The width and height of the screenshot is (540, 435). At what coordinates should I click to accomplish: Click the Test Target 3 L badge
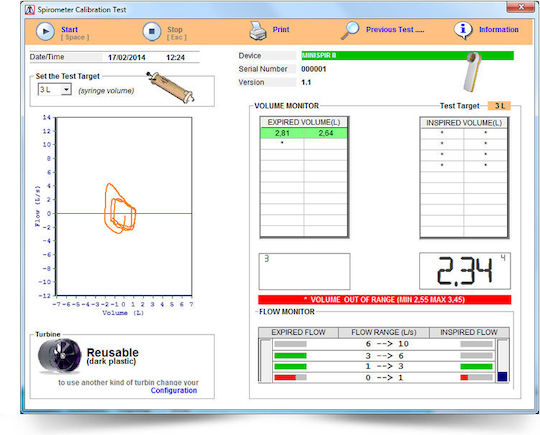[499, 106]
